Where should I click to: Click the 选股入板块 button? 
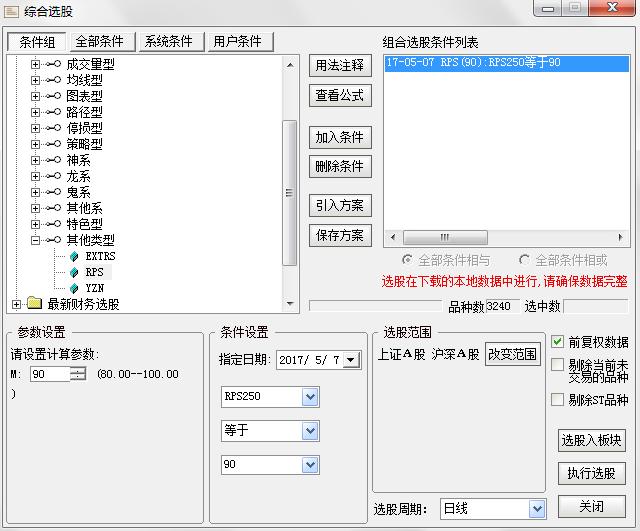click(591, 440)
